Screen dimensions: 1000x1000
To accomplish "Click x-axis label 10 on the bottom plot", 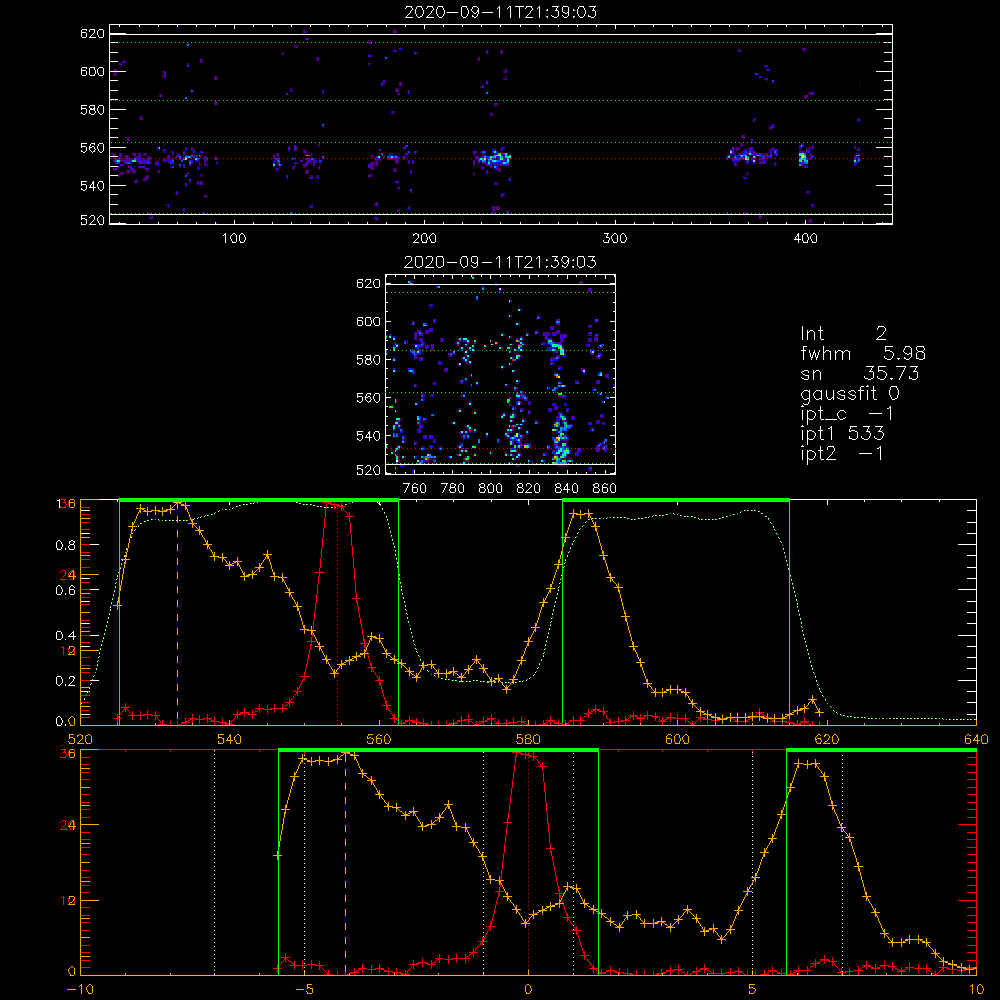I will point(976,990).
